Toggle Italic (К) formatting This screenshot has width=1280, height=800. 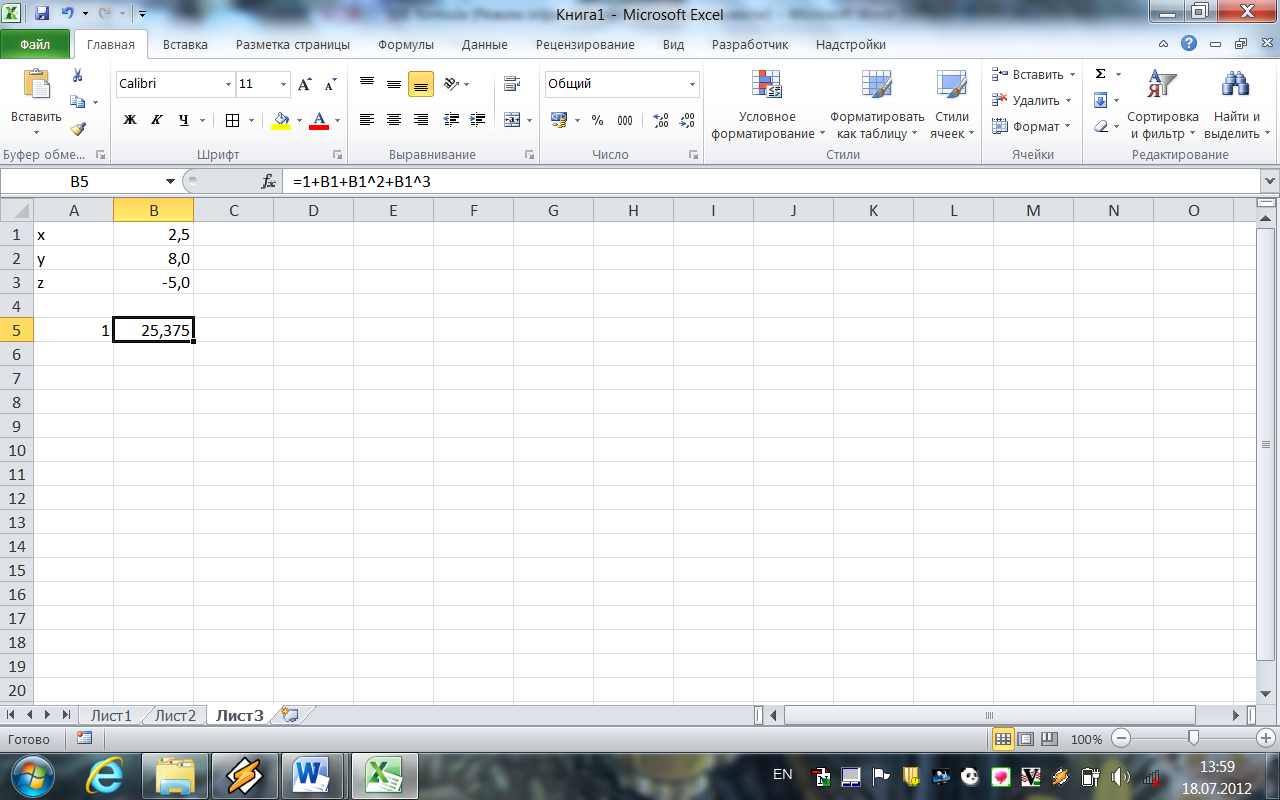point(156,120)
